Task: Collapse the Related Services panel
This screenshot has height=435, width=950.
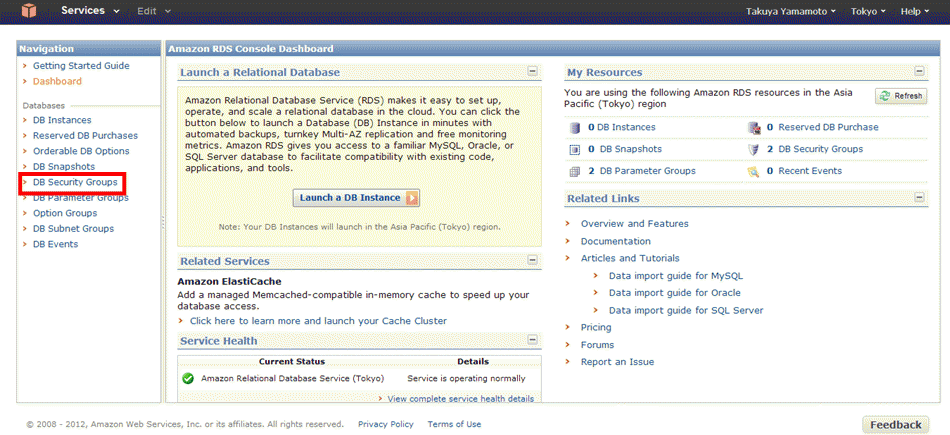Action: click(x=533, y=261)
